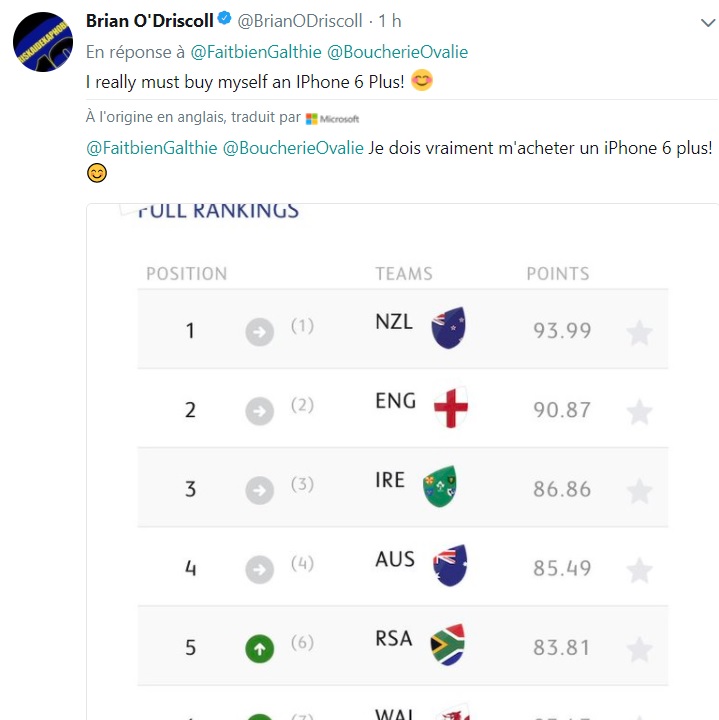Open the @FaitbienGalthie mention in the reply line
The height and width of the screenshot is (720, 719).
[254, 52]
